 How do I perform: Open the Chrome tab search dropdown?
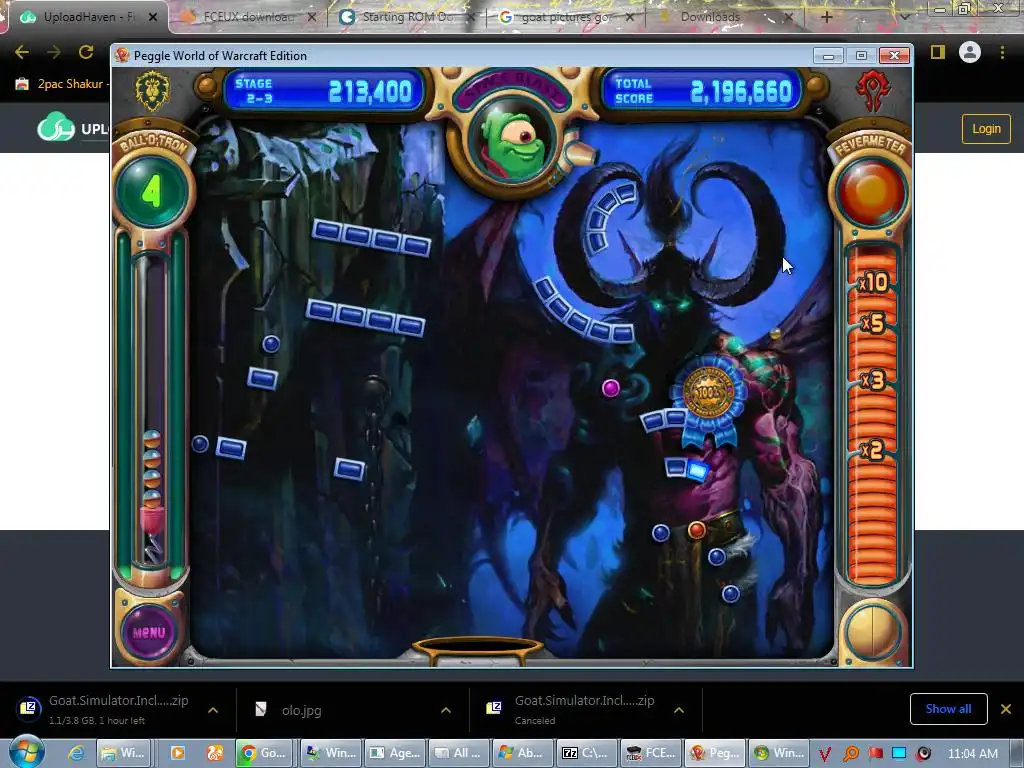pos(904,17)
